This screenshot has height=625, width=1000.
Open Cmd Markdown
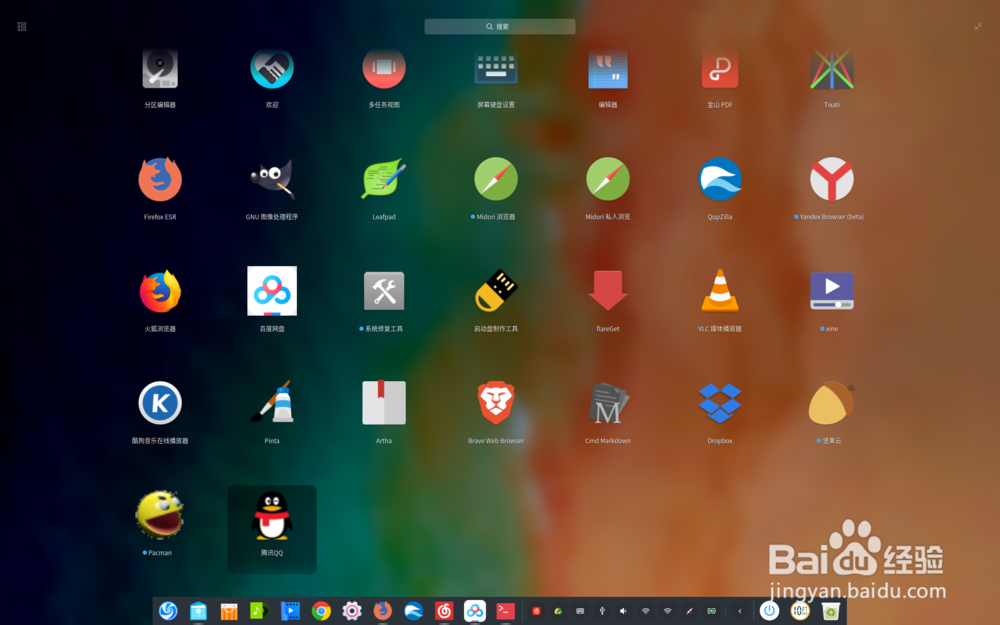point(608,403)
